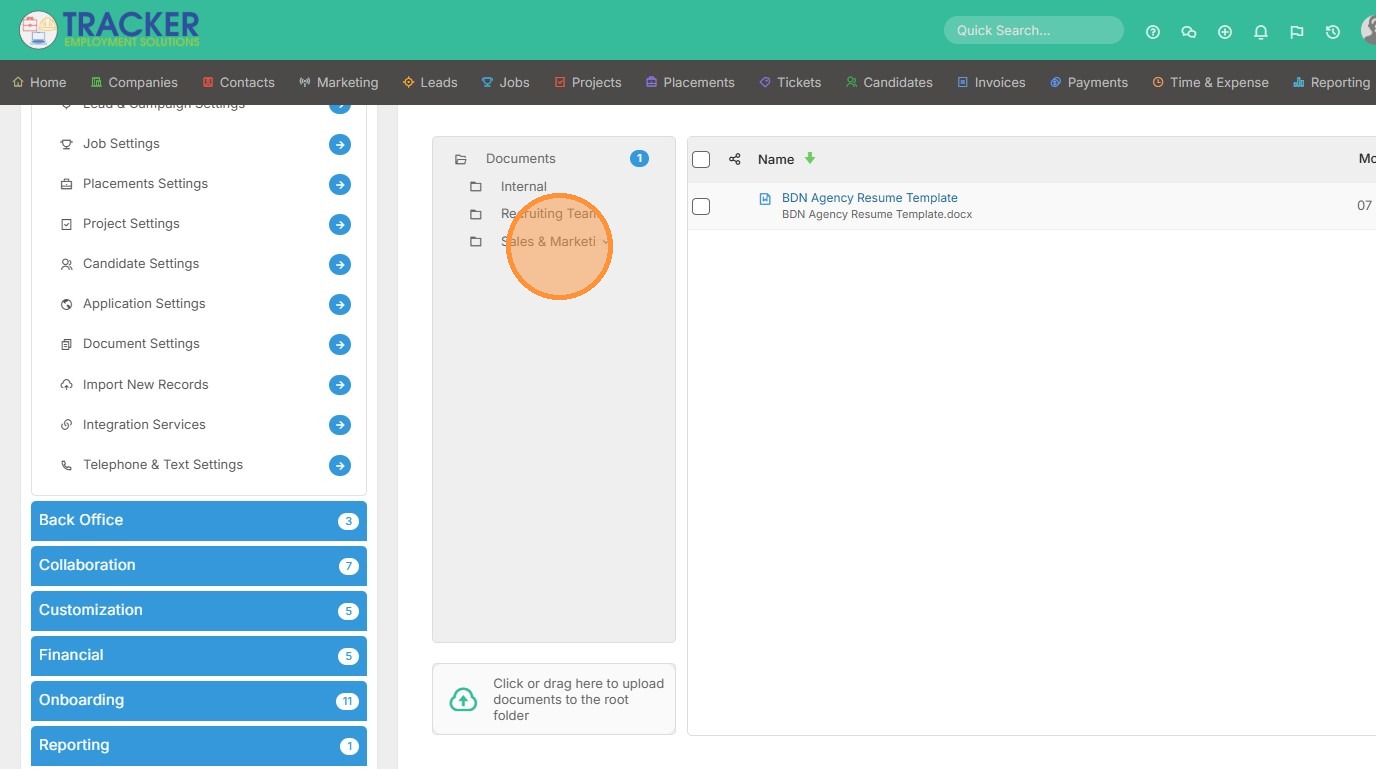This screenshot has height=769, width=1376.
Task: Click the blue arrow beside Application Settings
Action: tap(340, 304)
